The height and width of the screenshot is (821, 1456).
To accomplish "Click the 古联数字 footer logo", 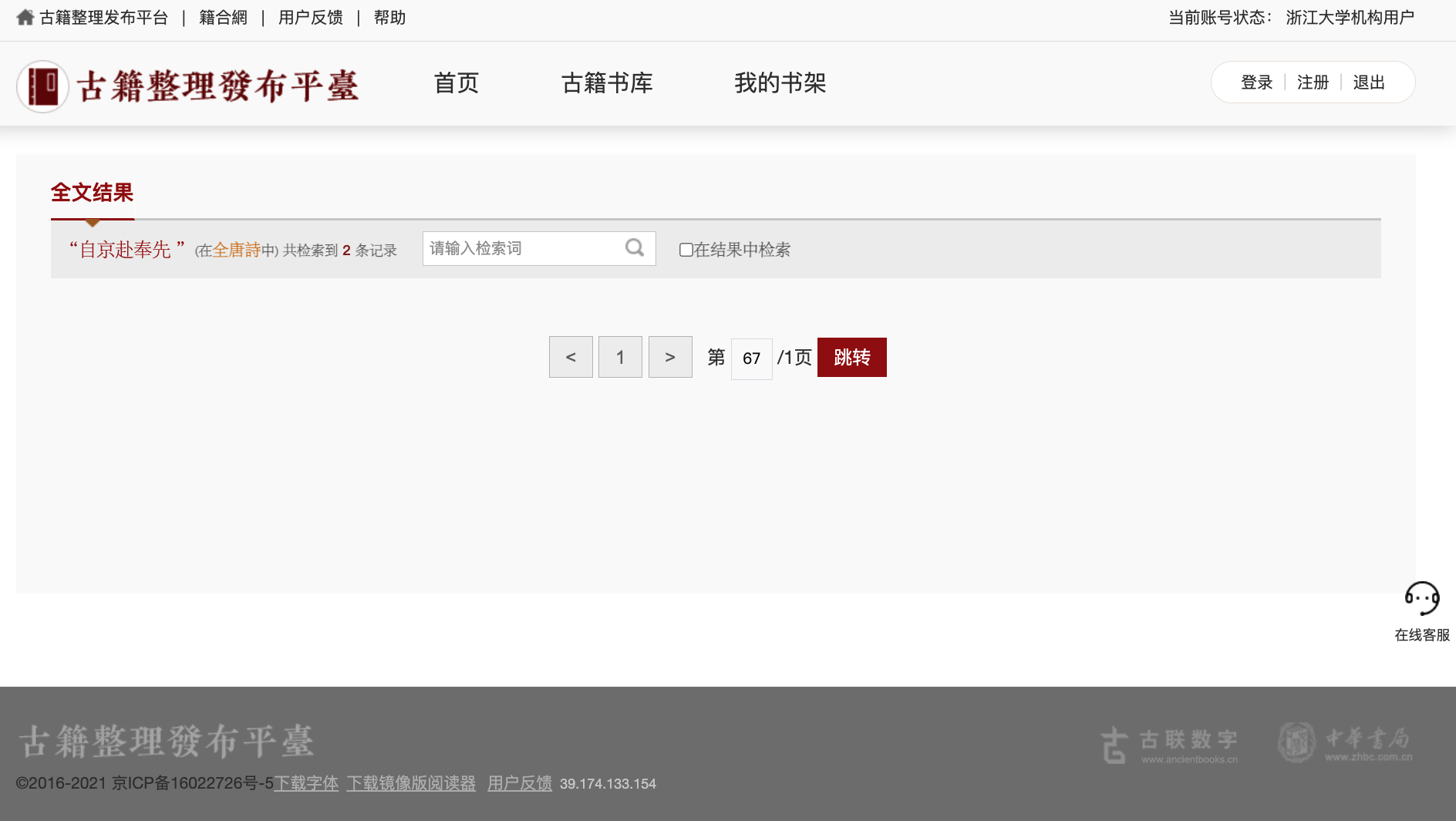I will pyautogui.click(x=1169, y=744).
